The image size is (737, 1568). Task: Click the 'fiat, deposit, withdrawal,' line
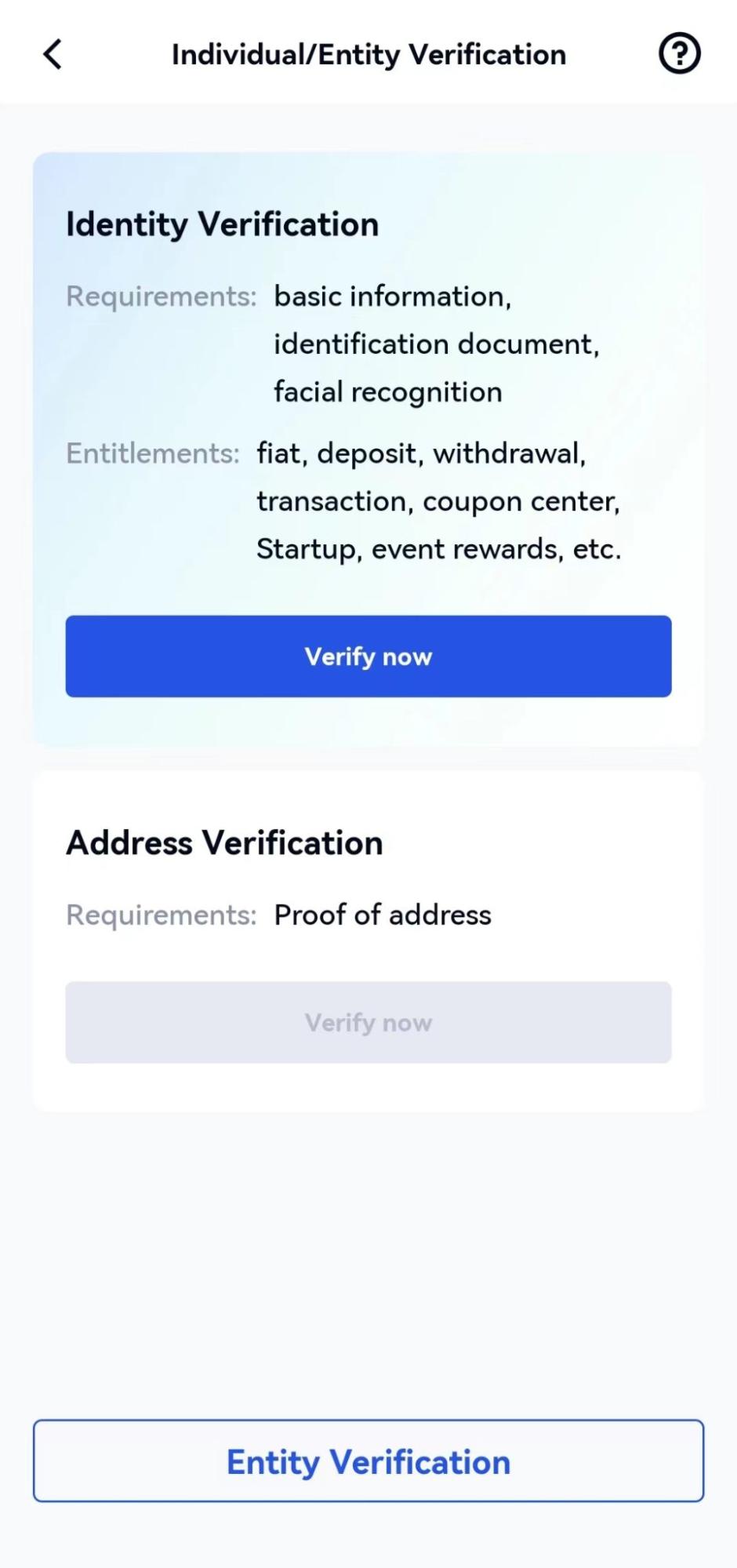pyautogui.click(x=421, y=453)
